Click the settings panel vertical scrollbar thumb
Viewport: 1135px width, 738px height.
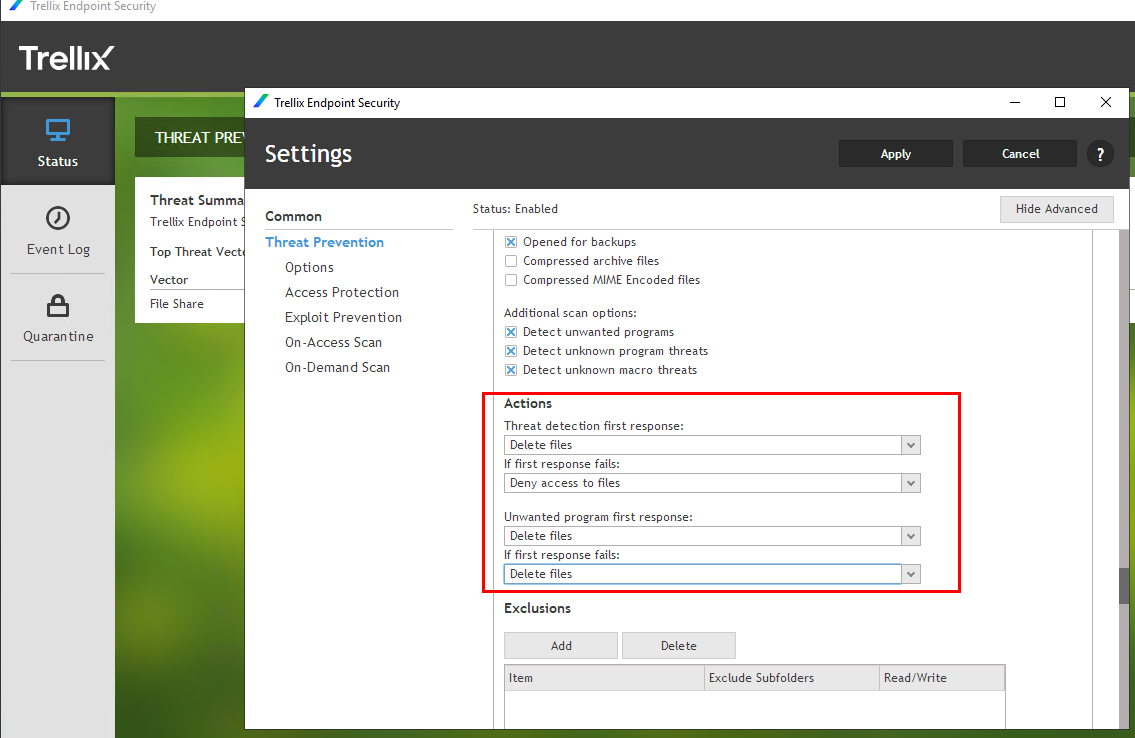pos(1123,585)
